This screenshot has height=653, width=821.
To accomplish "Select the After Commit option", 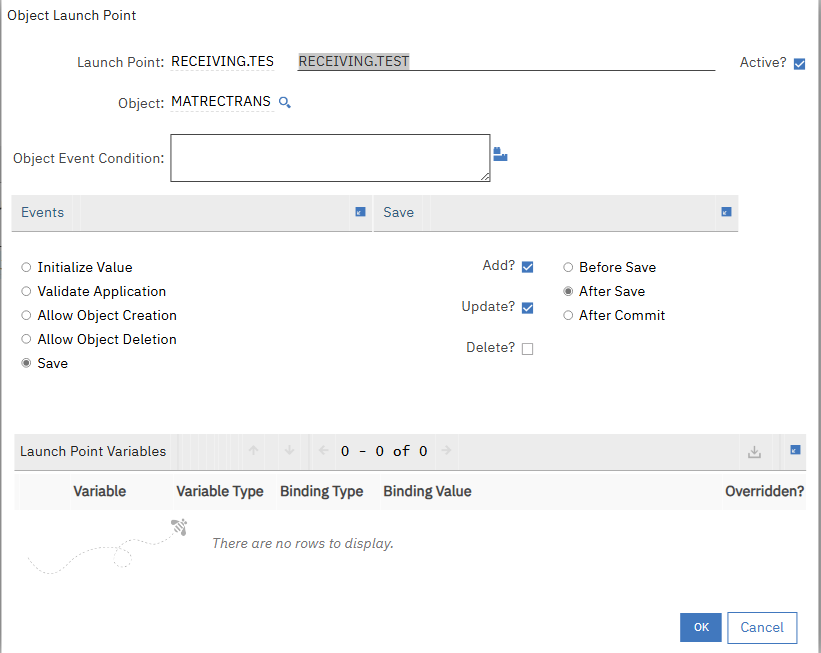I will tap(568, 316).
